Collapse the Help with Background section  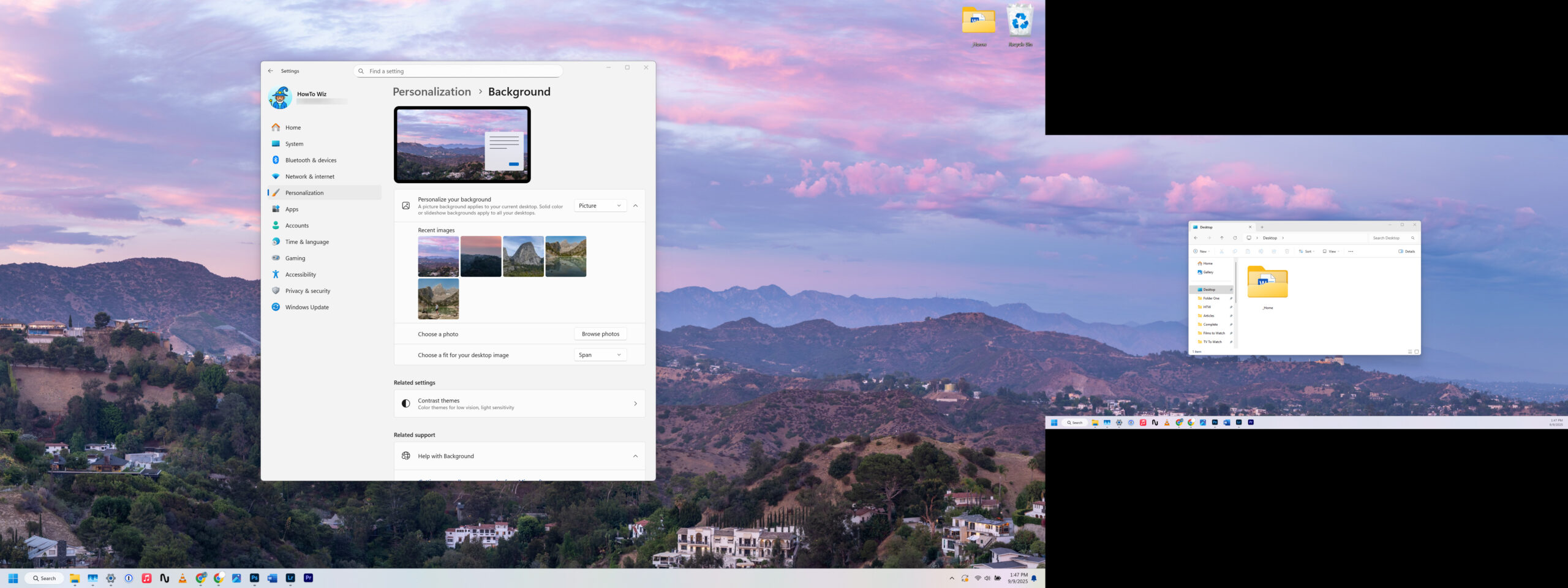635,456
